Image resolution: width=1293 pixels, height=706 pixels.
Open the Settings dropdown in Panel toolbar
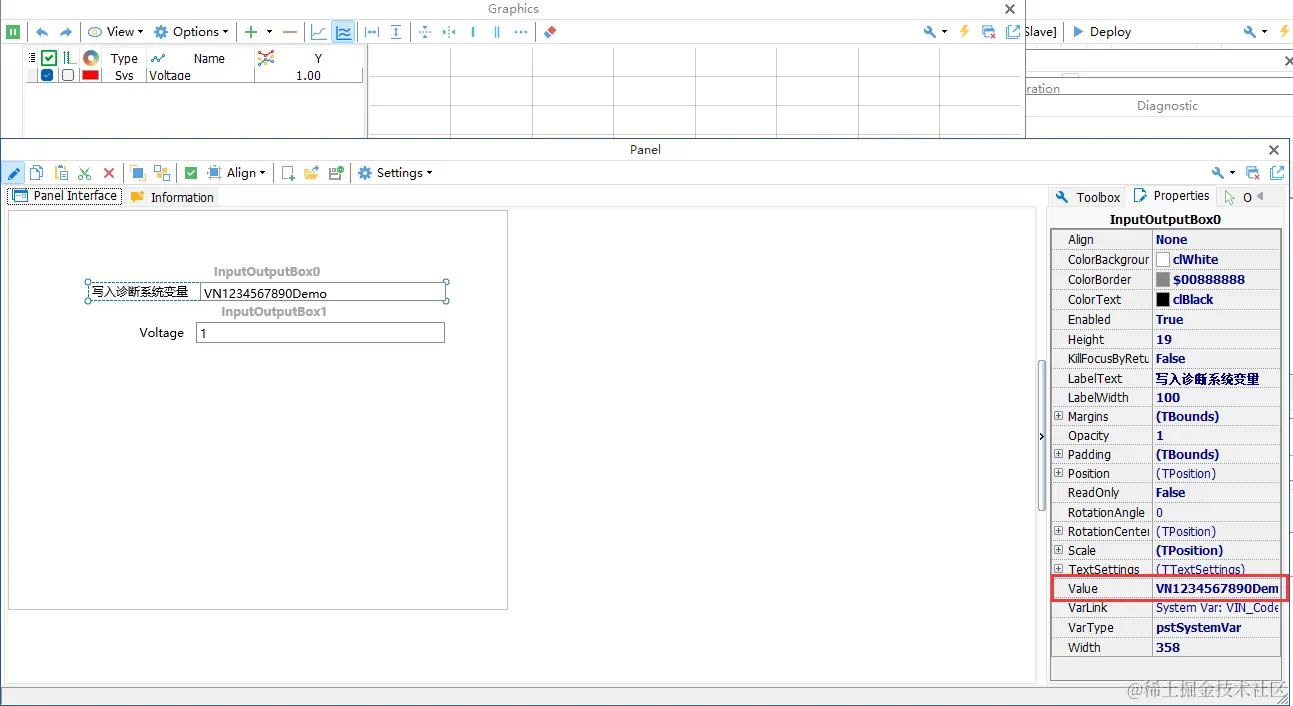point(395,173)
